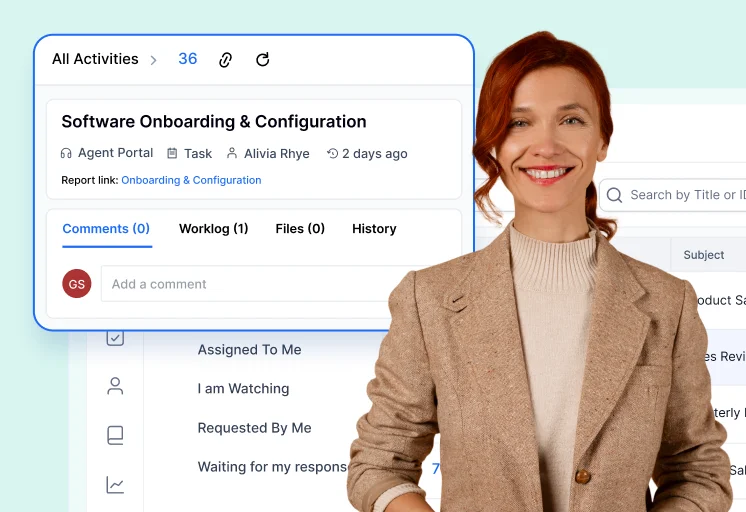Open the knowledge base book icon in sidebar
746x512 pixels.
click(x=115, y=435)
